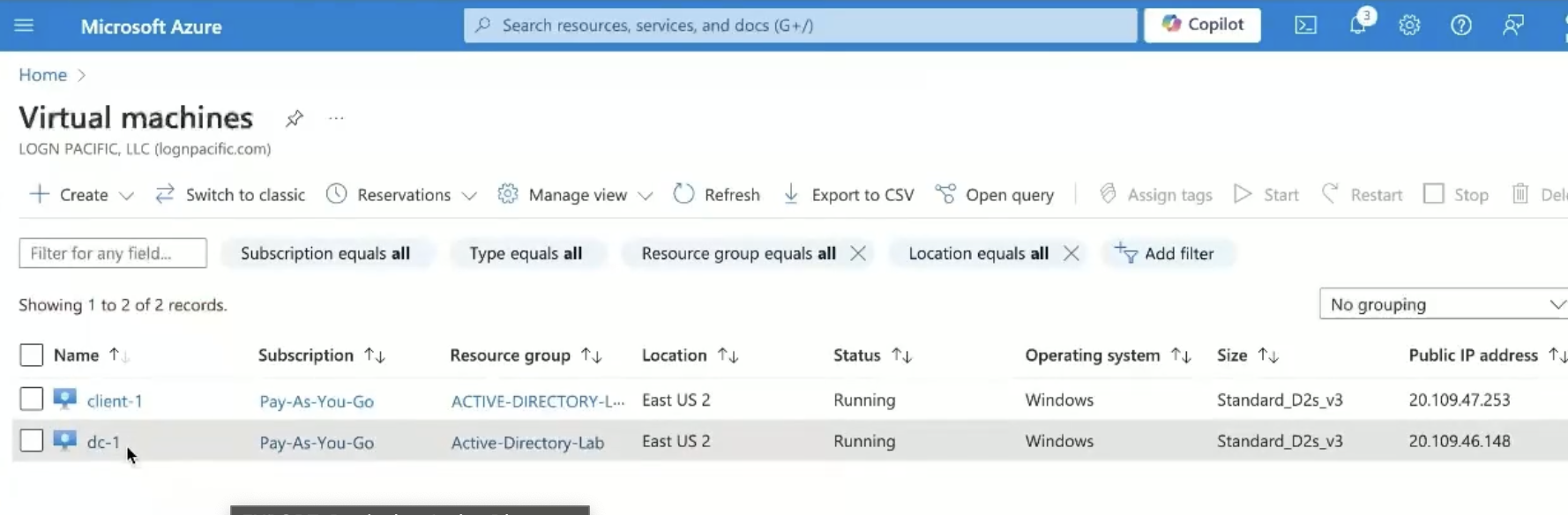Open the notifications bell

pyautogui.click(x=1357, y=26)
